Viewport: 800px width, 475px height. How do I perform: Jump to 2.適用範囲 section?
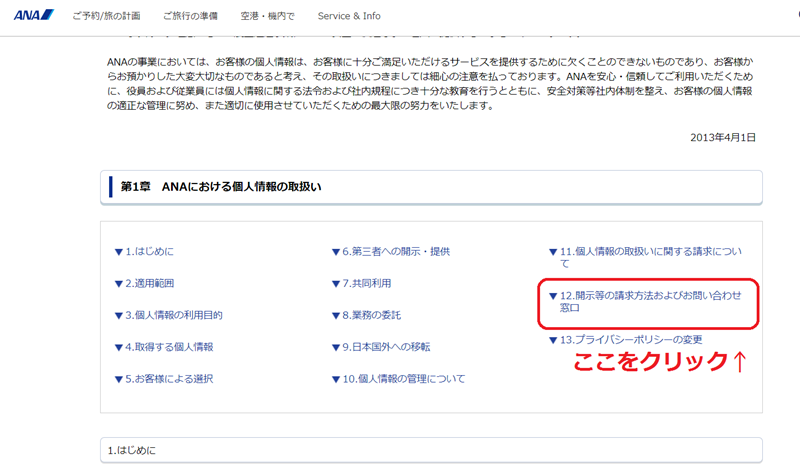coord(144,283)
